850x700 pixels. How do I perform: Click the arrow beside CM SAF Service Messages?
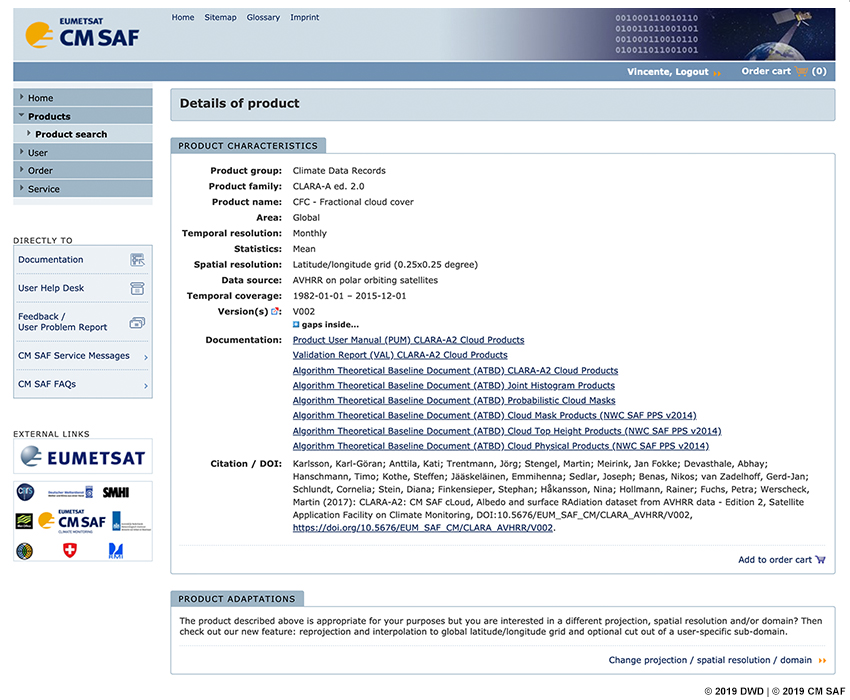pyautogui.click(x=146, y=357)
